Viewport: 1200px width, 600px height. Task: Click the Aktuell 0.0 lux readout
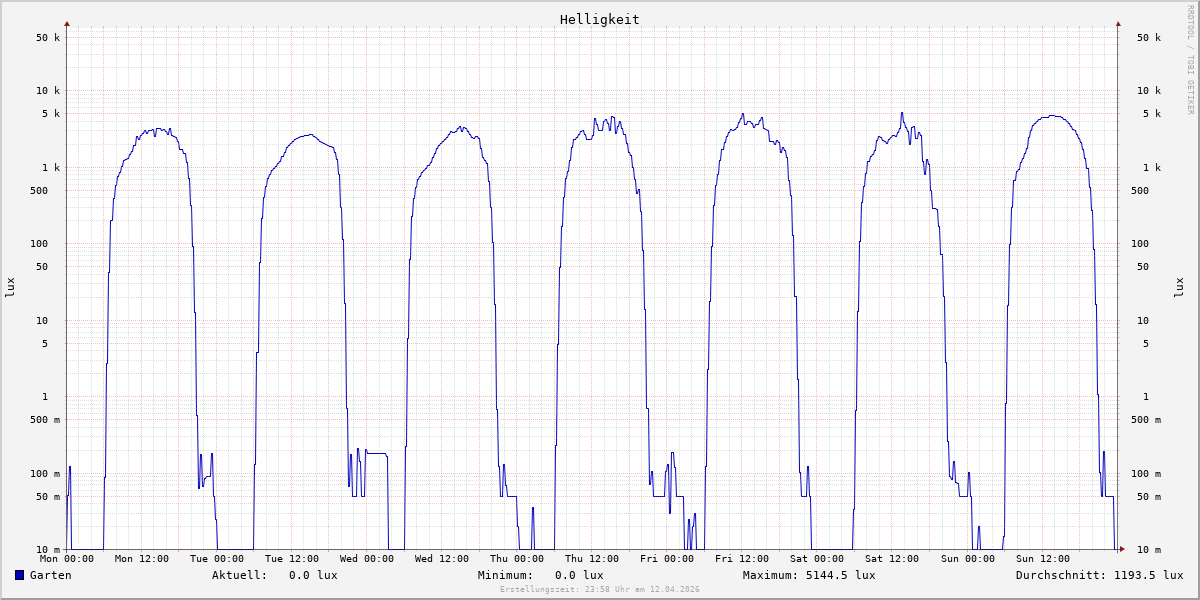(x=274, y=575)
